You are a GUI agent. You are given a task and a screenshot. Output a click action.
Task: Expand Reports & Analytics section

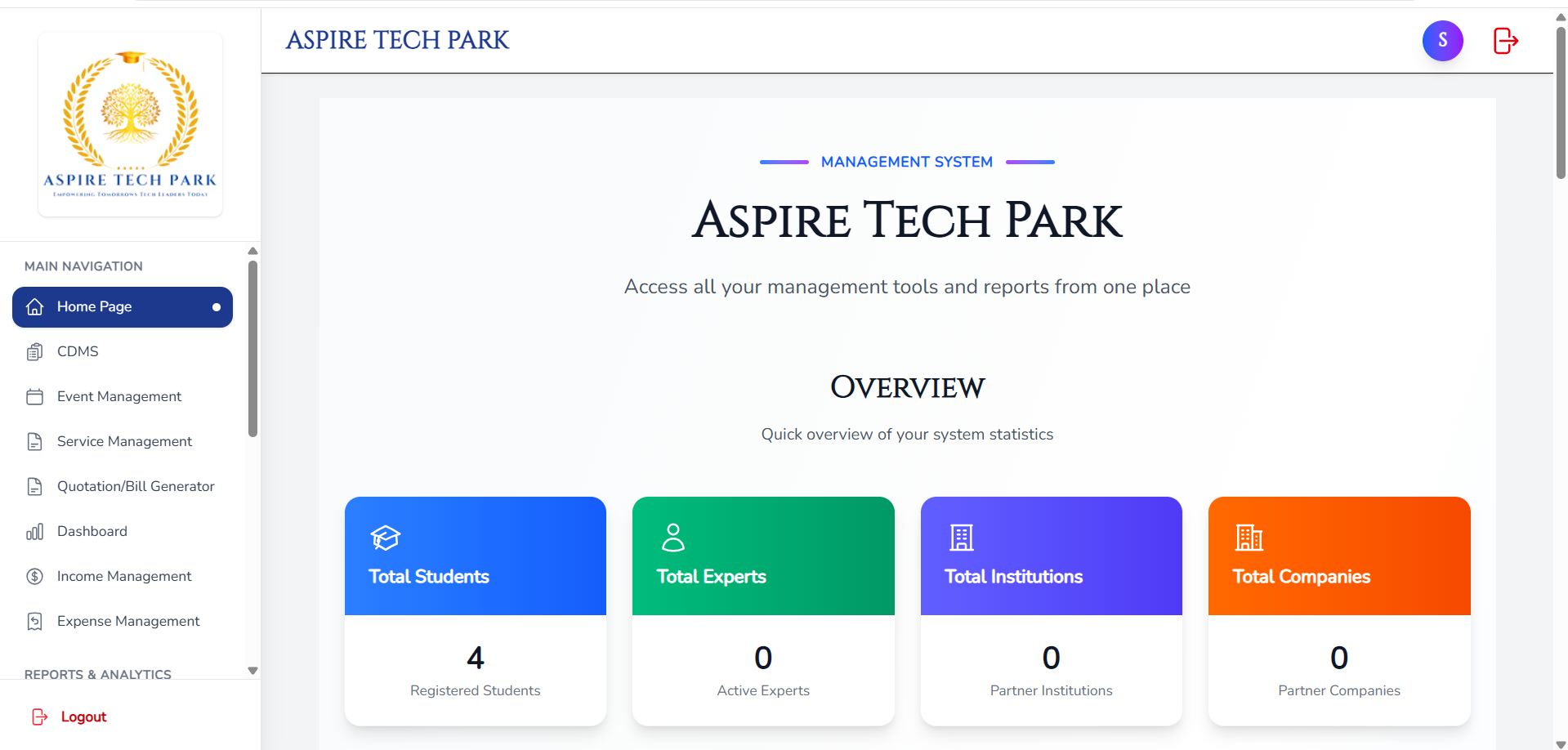(96, 674)
